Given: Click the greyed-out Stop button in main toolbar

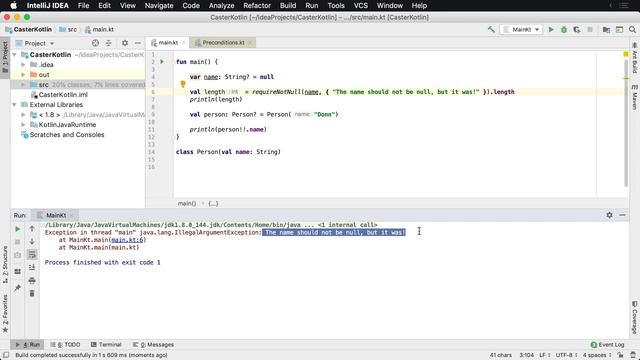Looking at the screenshot, I should pyautogui.click(x=590, y=29).
